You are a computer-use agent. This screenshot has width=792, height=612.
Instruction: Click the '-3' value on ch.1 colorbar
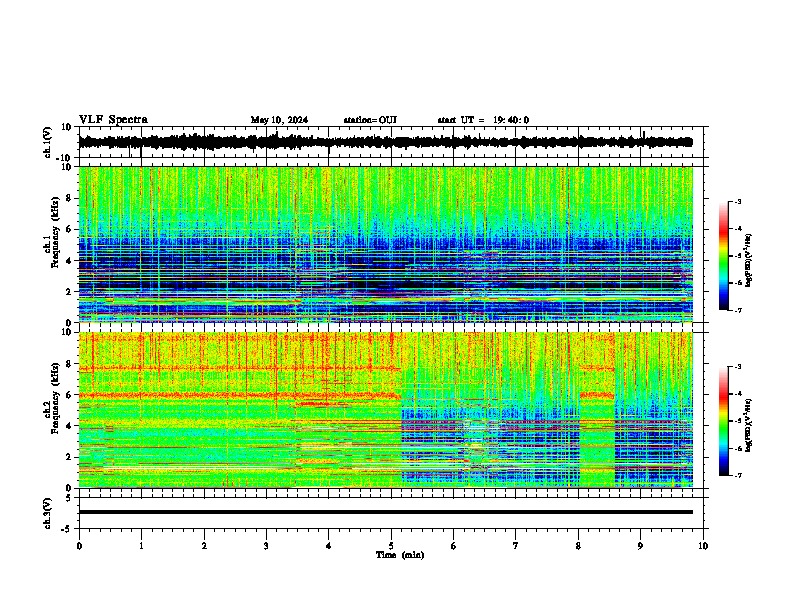(x=737, y=202)
